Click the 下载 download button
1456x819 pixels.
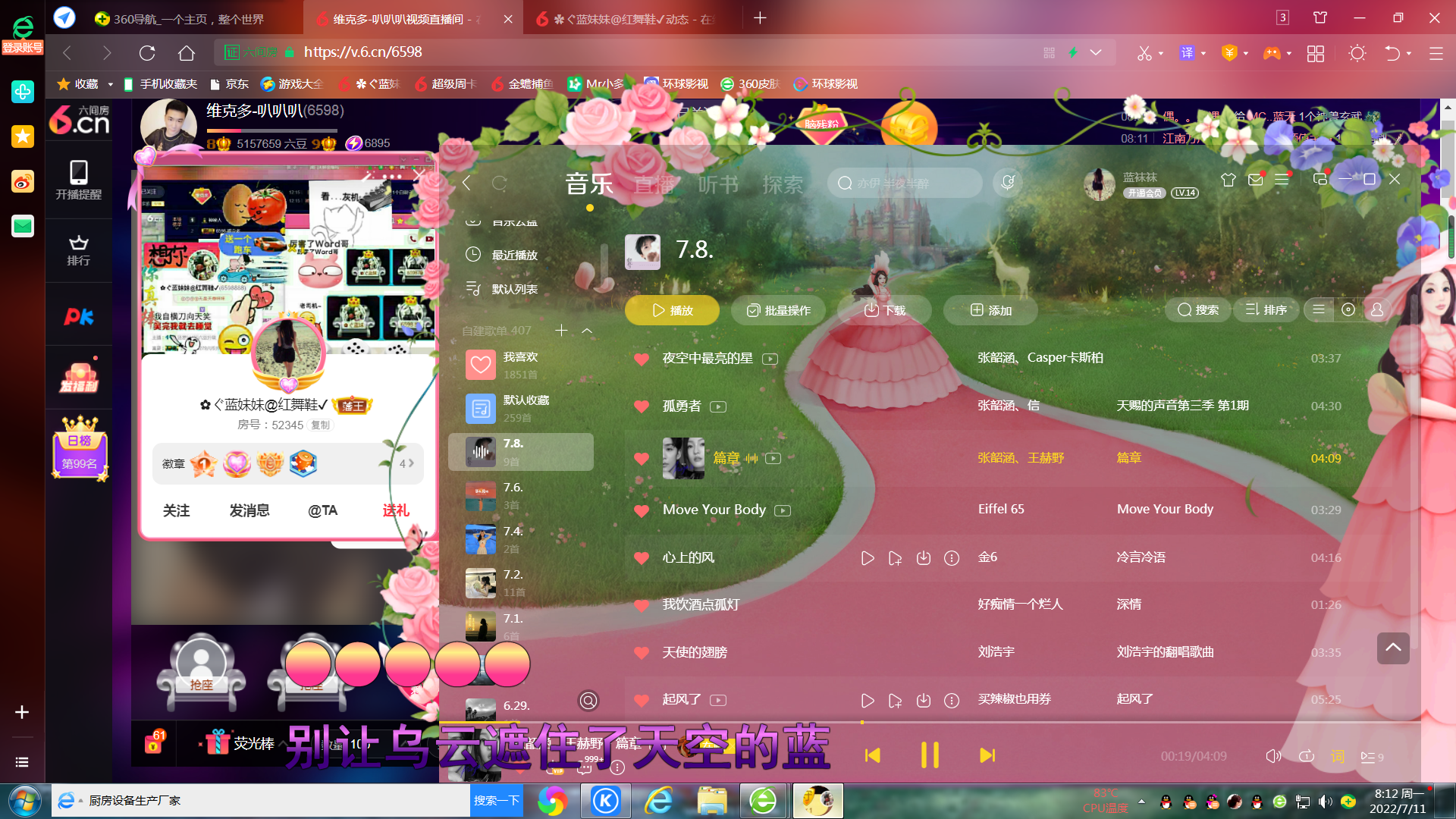click(885, 310)
